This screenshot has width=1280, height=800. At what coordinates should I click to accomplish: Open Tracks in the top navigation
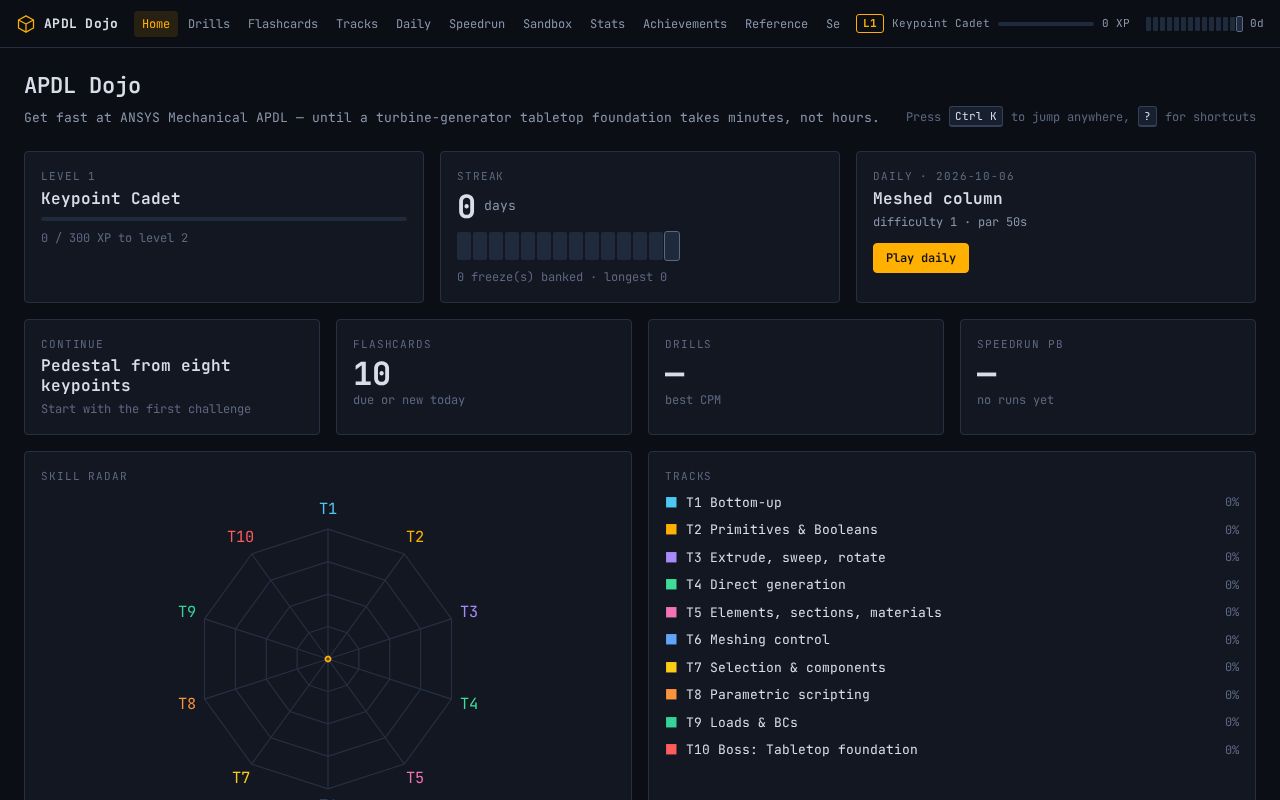pos(357,24)
